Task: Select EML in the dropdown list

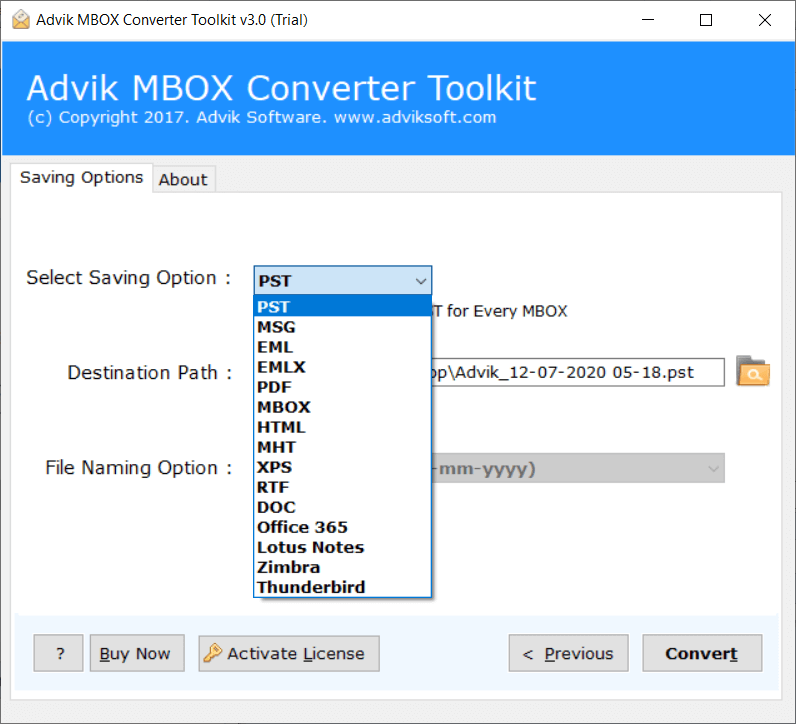Action: tap(343, 347)
